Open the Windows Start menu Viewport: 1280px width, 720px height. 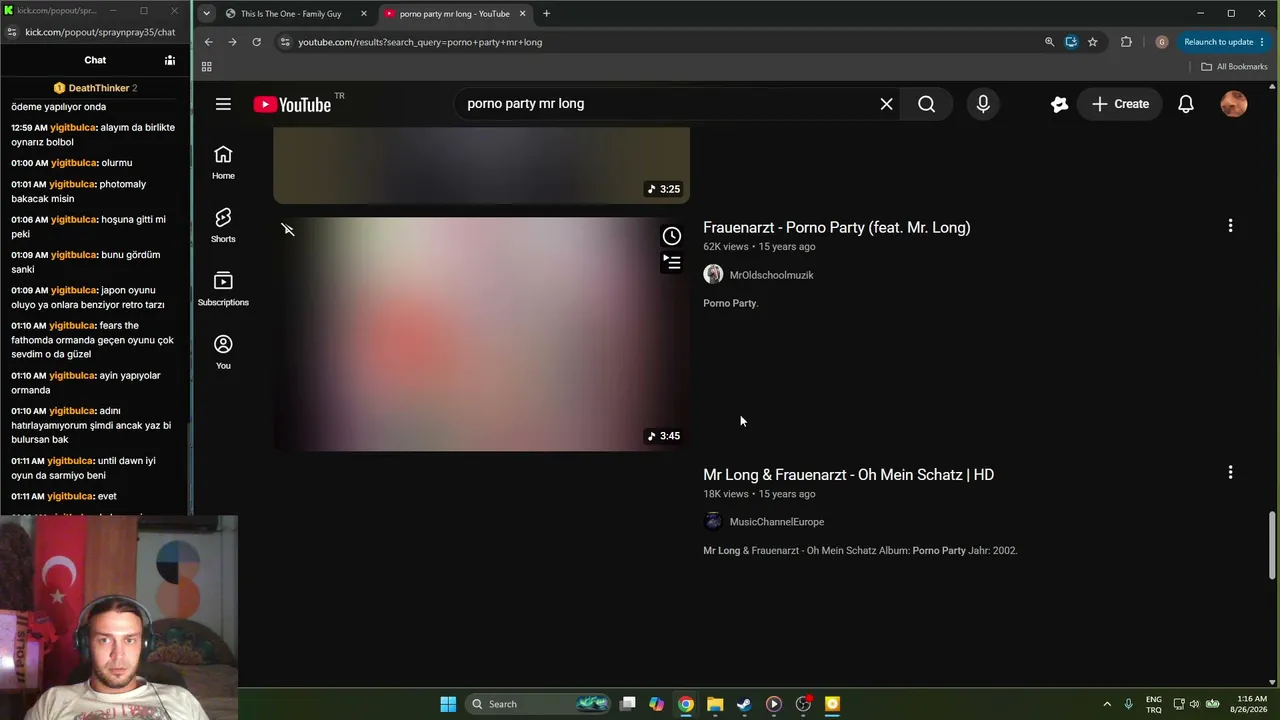pos(448,704)
